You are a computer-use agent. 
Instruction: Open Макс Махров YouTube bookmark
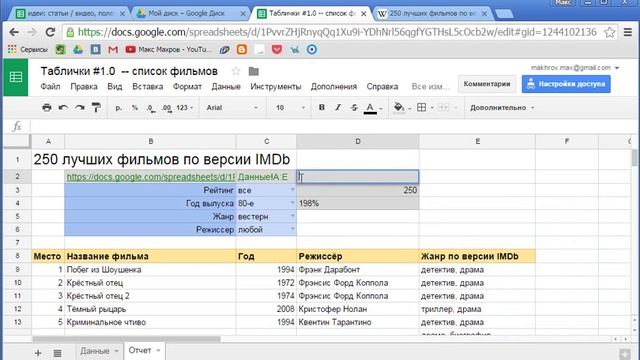(168, 49)
